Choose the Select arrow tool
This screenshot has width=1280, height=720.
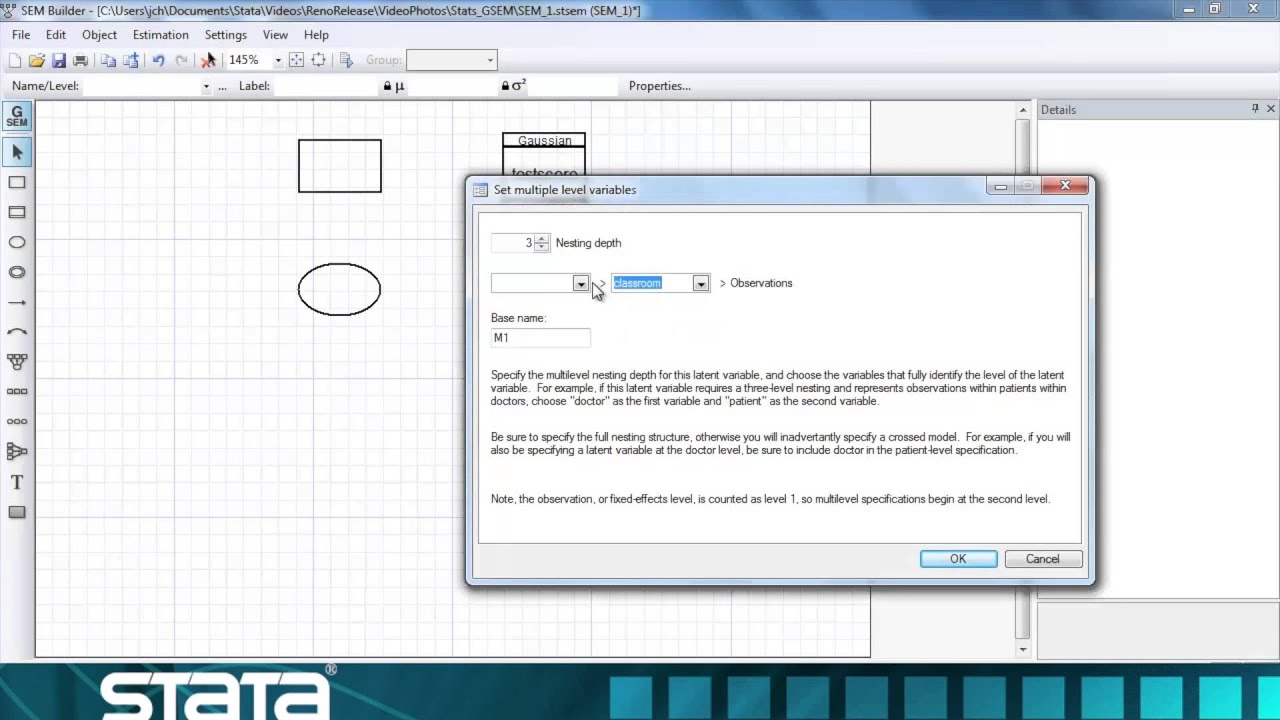tap(17, 152)
